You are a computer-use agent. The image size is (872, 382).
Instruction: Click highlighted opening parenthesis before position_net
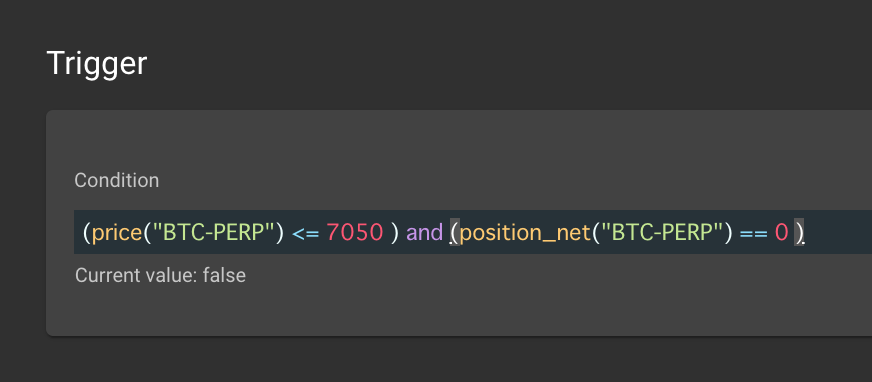pyautogui.click(x=455, y=232)
